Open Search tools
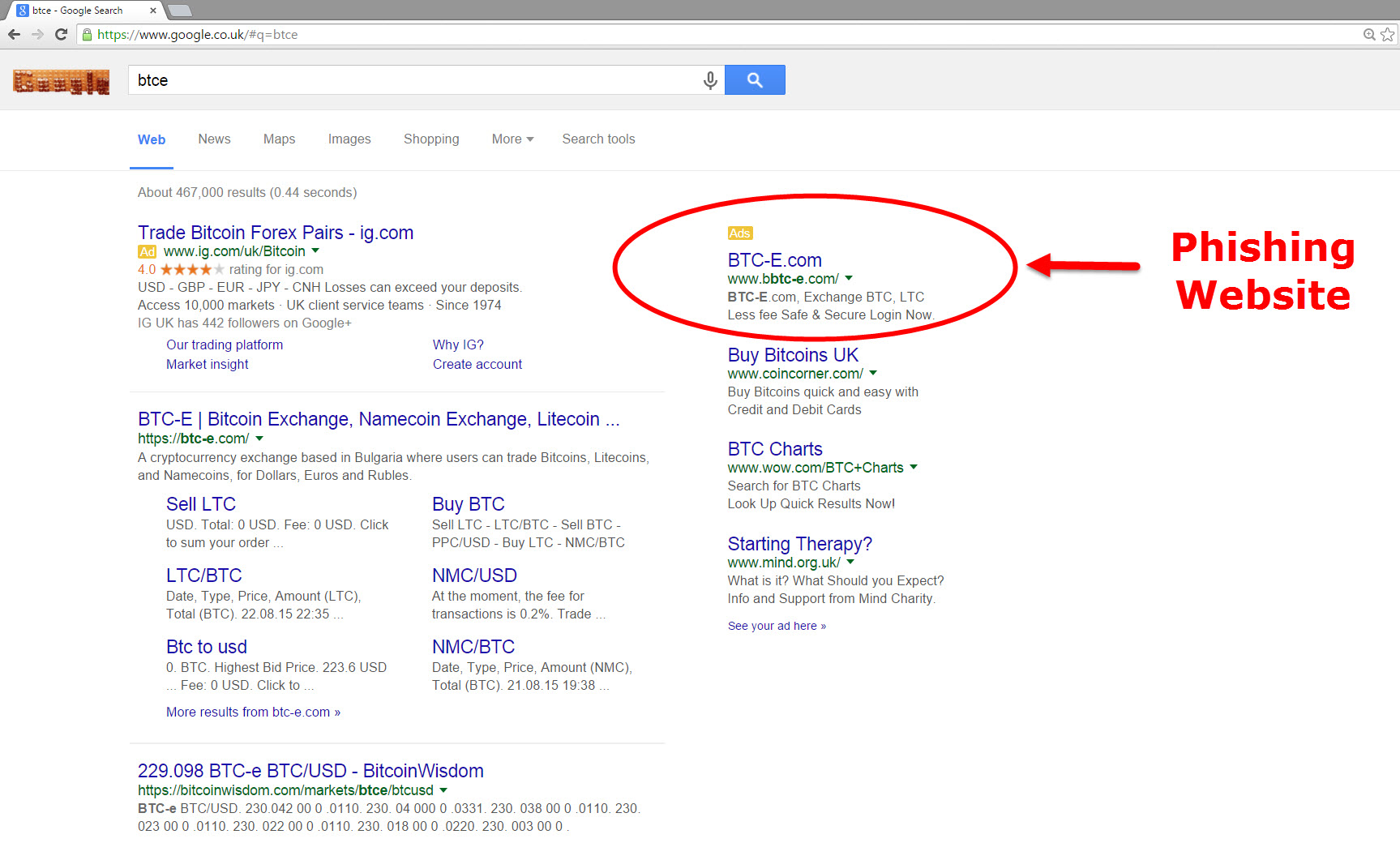The height and width of the screenshot is (843, 1400). [598, 139]
